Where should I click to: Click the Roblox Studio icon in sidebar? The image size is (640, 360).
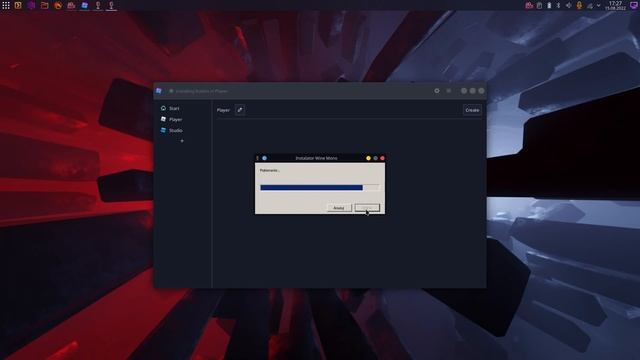(163, 130)
